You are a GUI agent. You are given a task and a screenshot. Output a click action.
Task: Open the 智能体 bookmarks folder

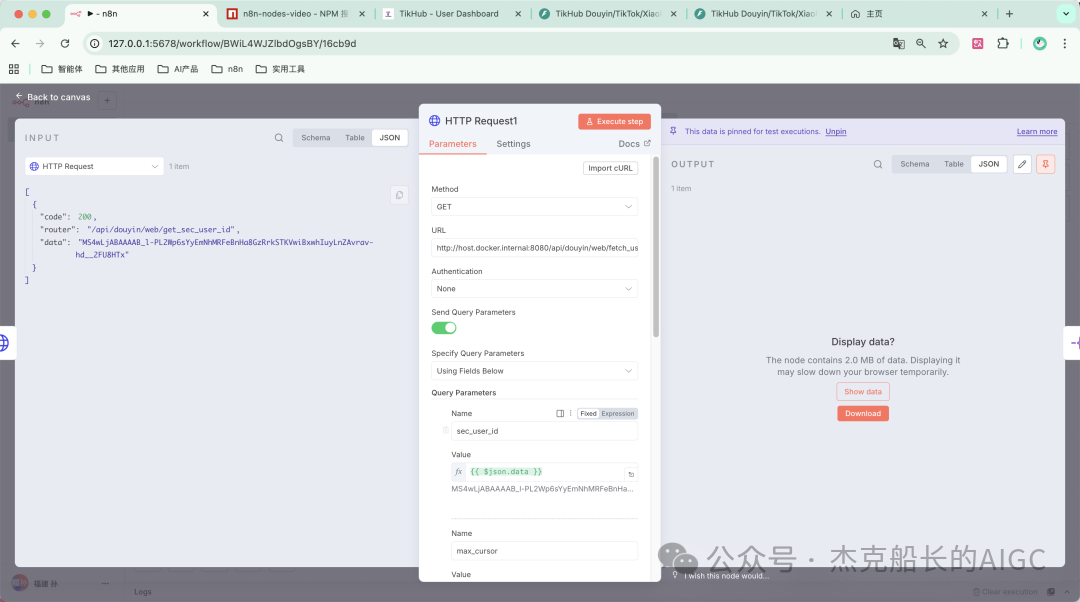62,69
